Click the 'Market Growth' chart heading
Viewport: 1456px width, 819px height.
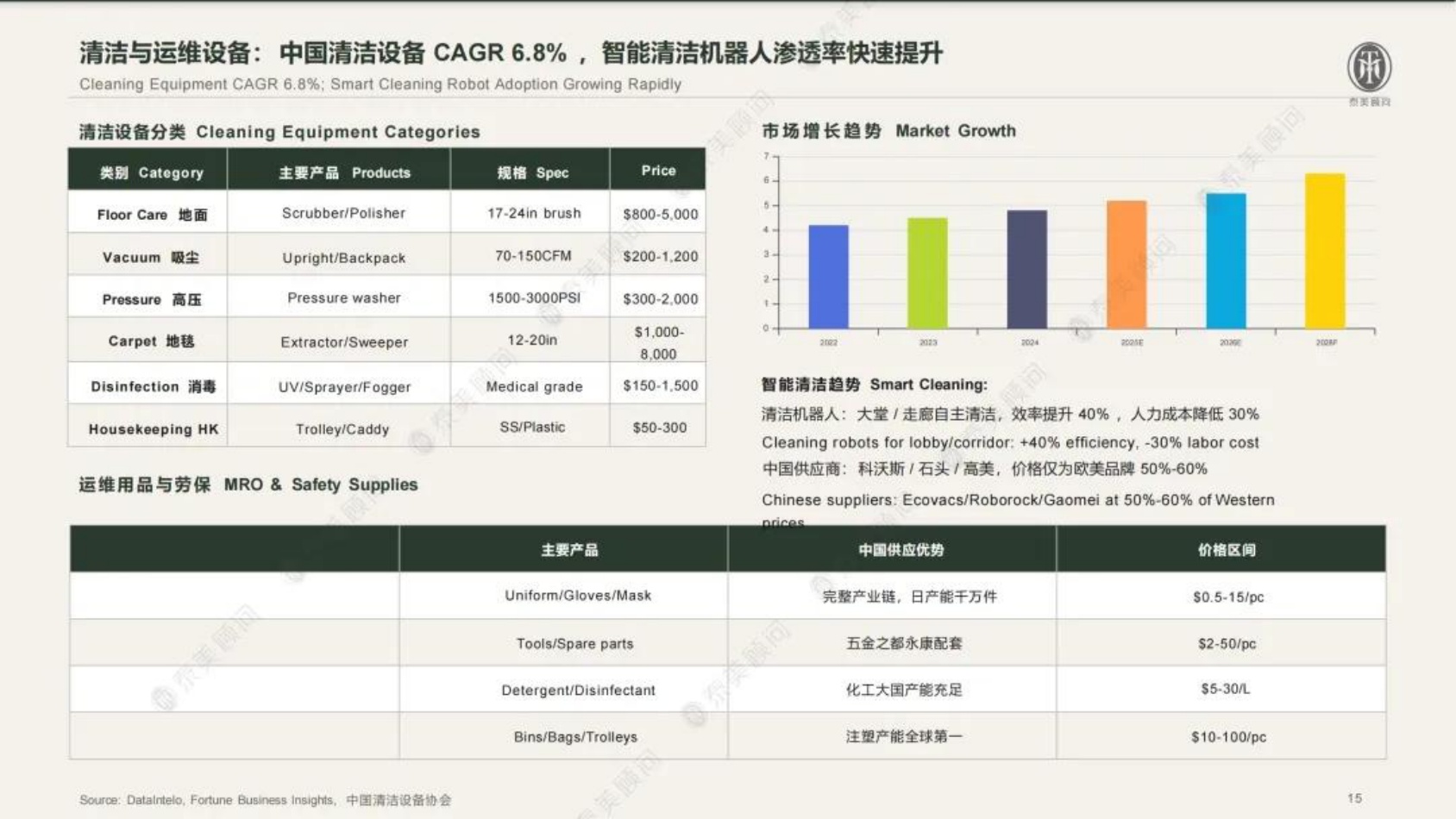pyautogui.click(x=888, y=131)
